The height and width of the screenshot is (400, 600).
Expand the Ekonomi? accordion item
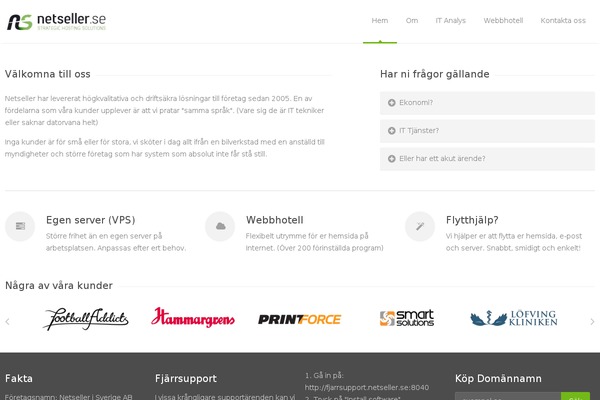487,103
